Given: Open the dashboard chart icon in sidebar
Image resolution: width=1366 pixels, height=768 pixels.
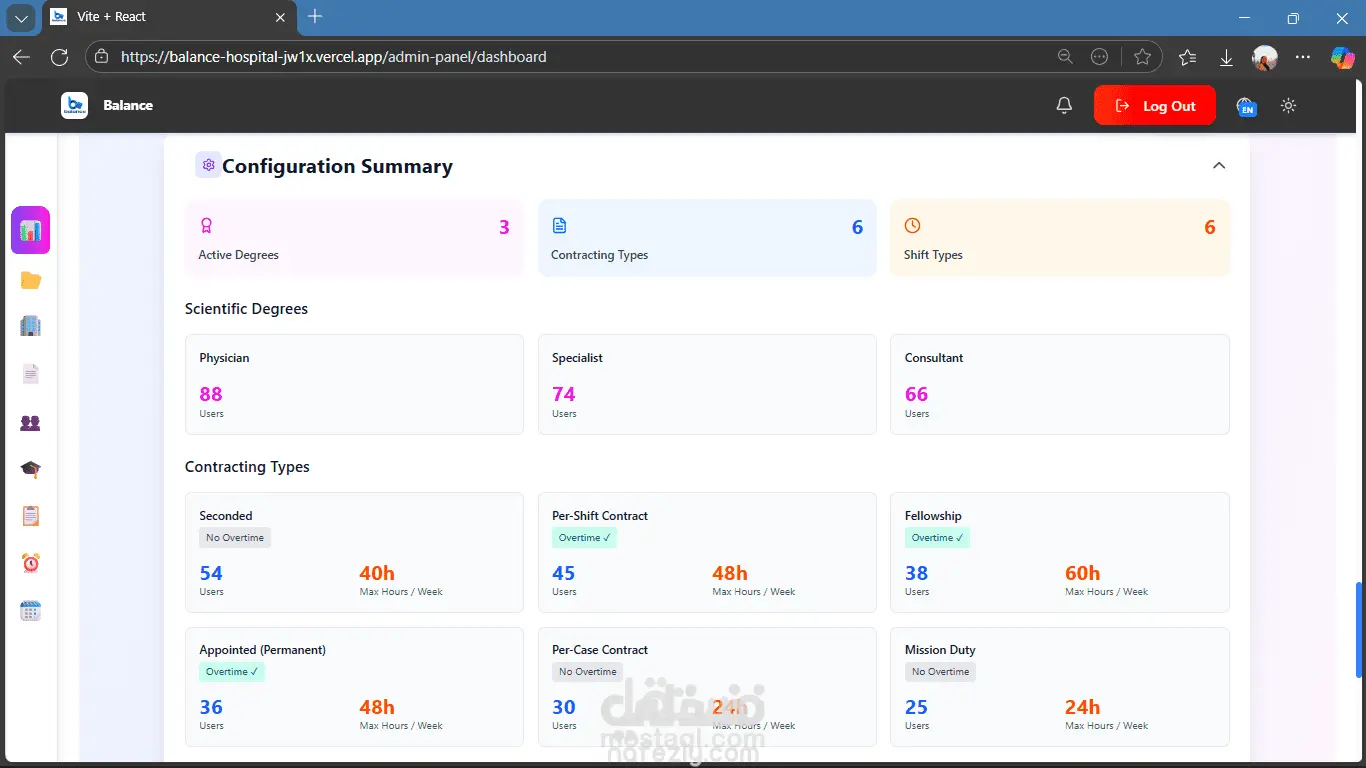Looking at the screenshot, I should pos(31,230).
